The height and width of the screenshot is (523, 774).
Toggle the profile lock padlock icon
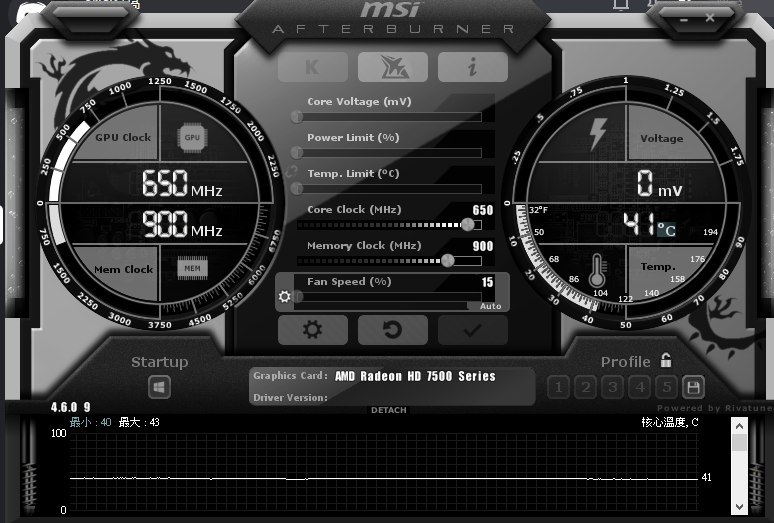666,360
